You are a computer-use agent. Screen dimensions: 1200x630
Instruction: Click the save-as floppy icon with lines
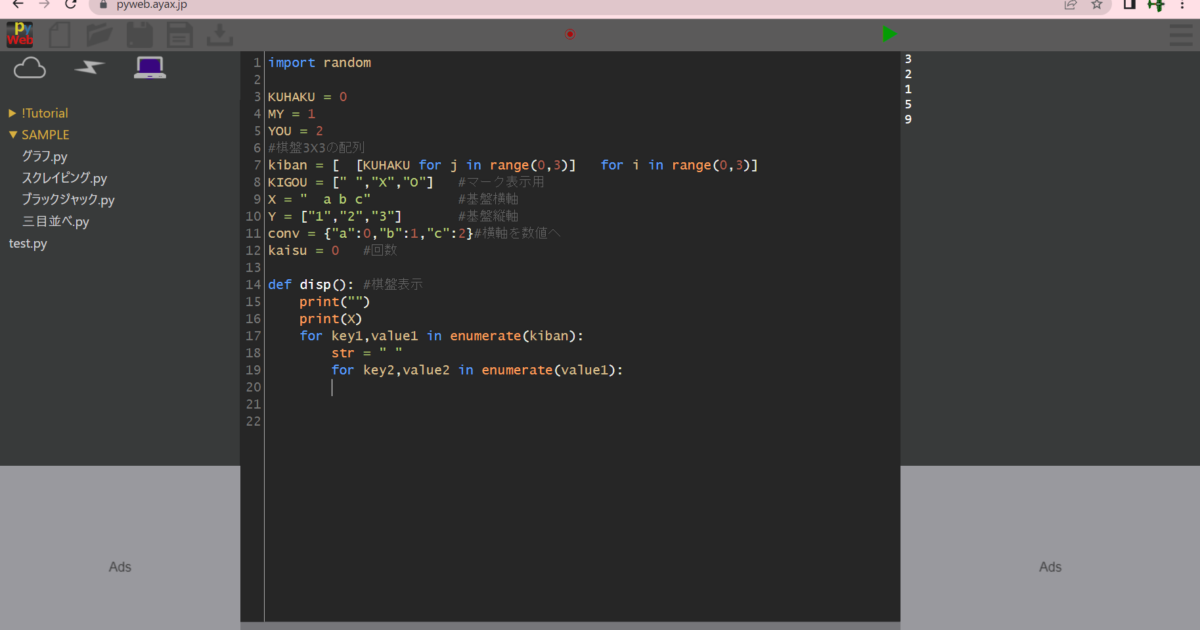(179, 34)
